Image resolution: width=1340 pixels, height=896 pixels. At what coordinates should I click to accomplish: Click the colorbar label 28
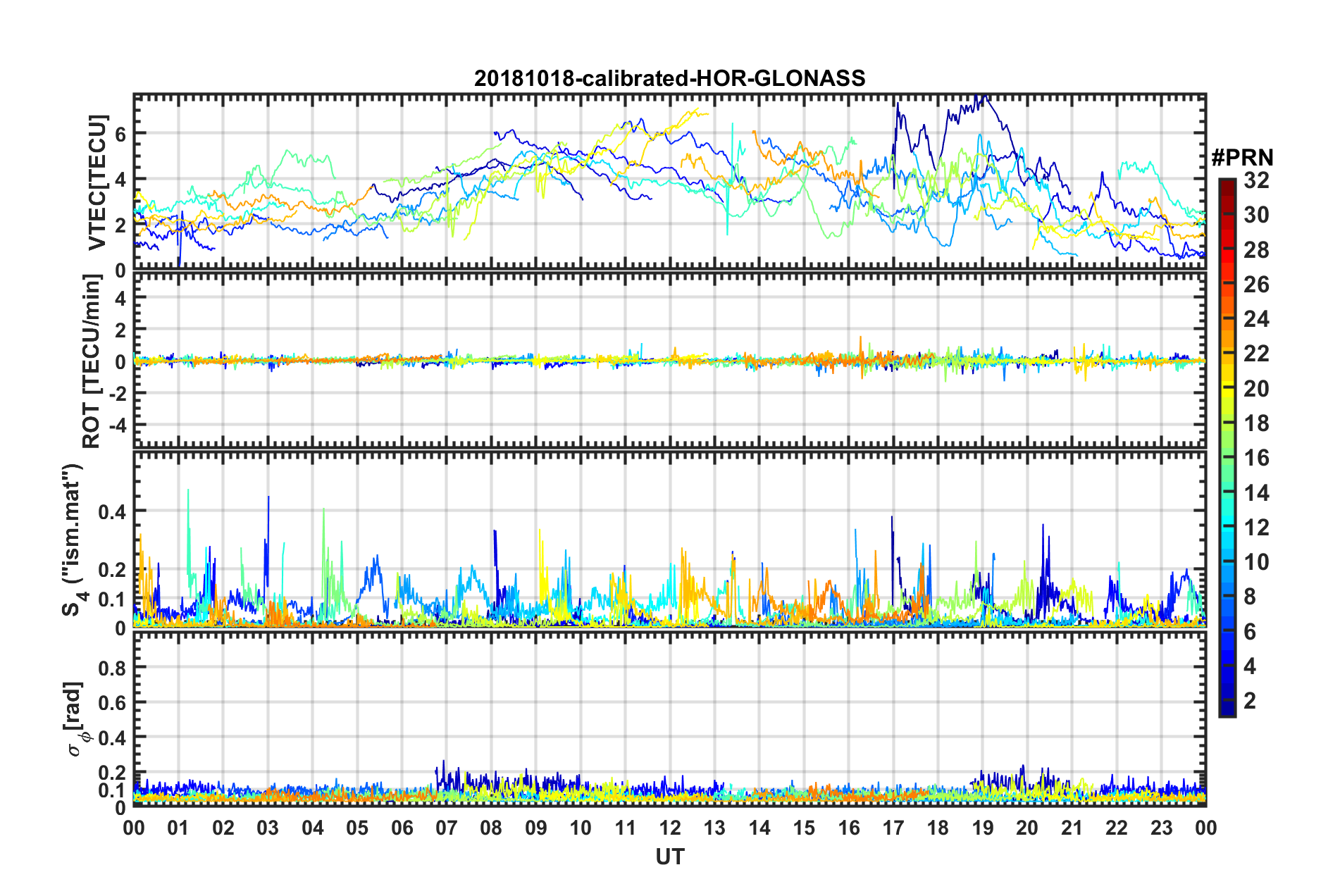(1256, 250)
